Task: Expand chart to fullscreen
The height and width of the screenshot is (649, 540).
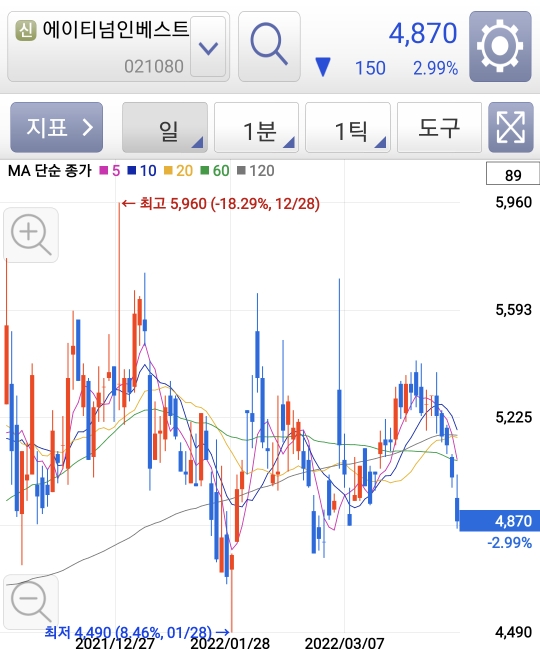Action: click(511, 127)
